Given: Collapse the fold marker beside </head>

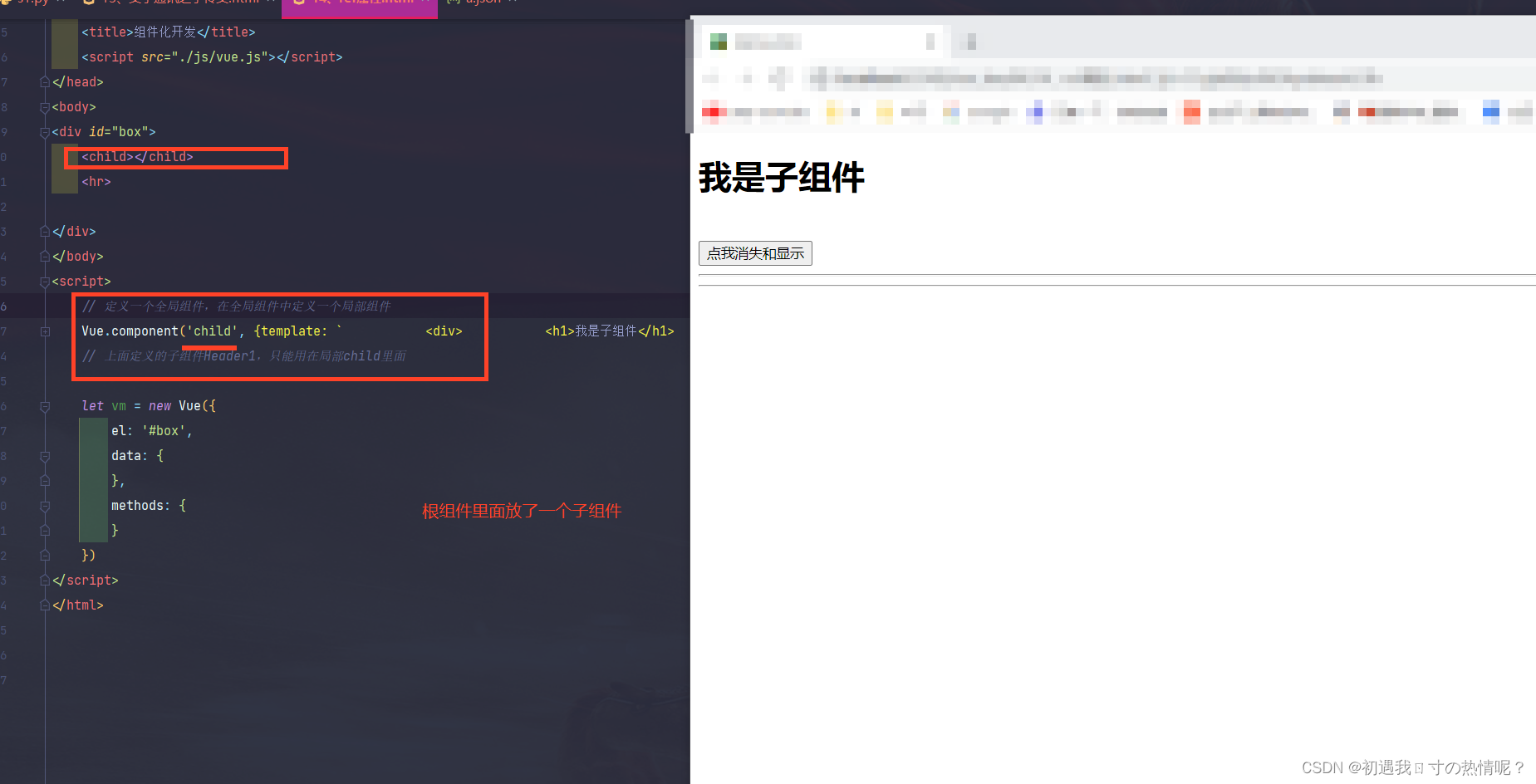Looking at the screenshot, I should tap(45, 81).
